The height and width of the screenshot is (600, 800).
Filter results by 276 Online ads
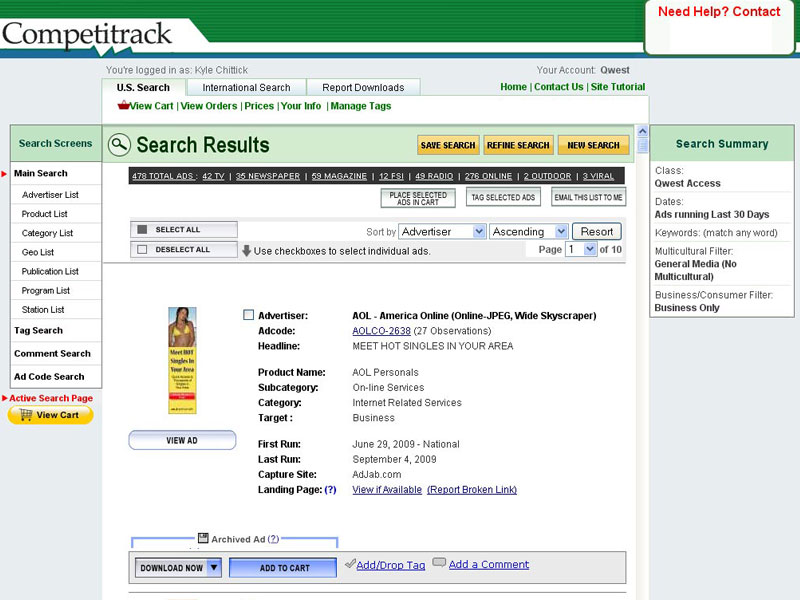(x=488, y=176)
